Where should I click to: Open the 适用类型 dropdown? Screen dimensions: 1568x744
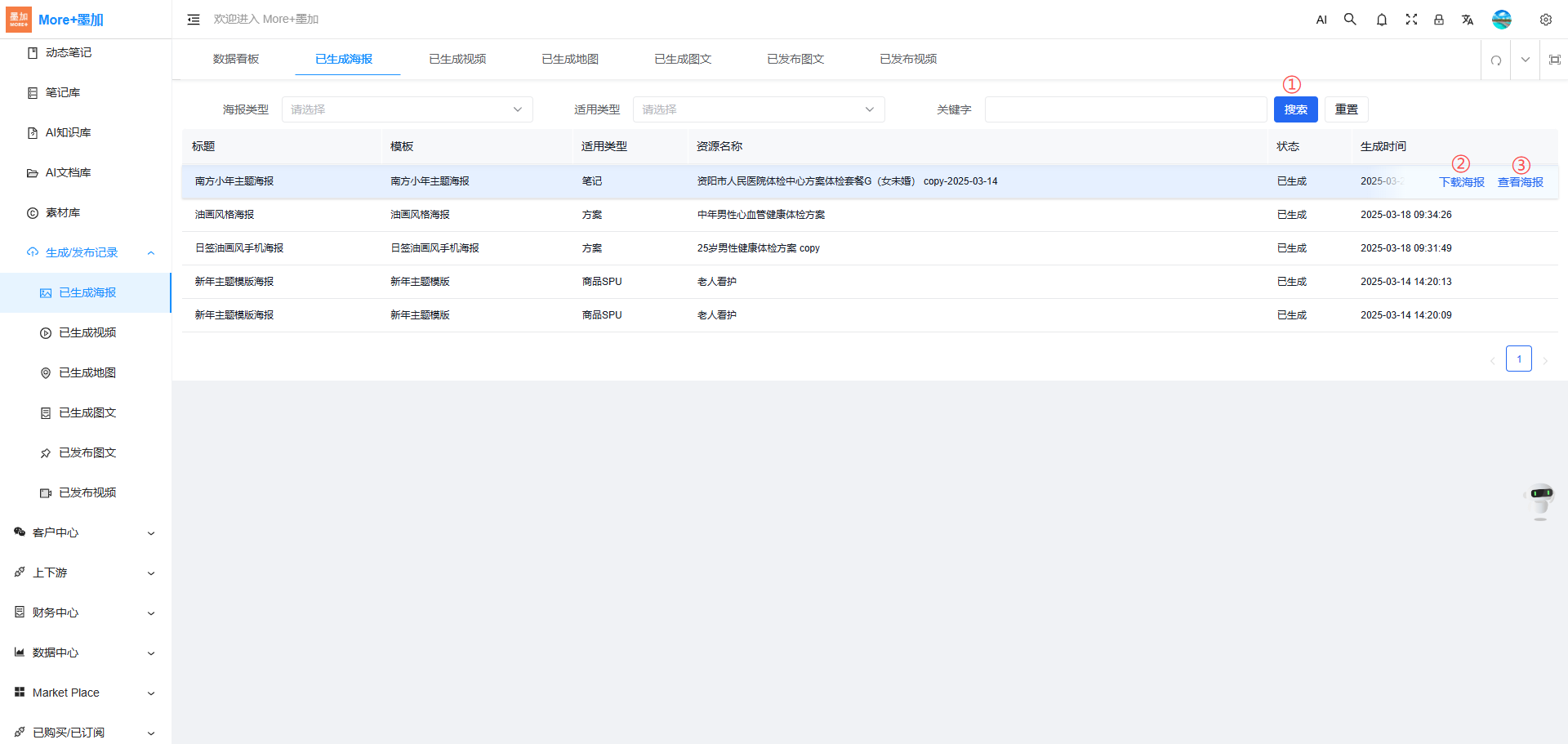point(758,109)
